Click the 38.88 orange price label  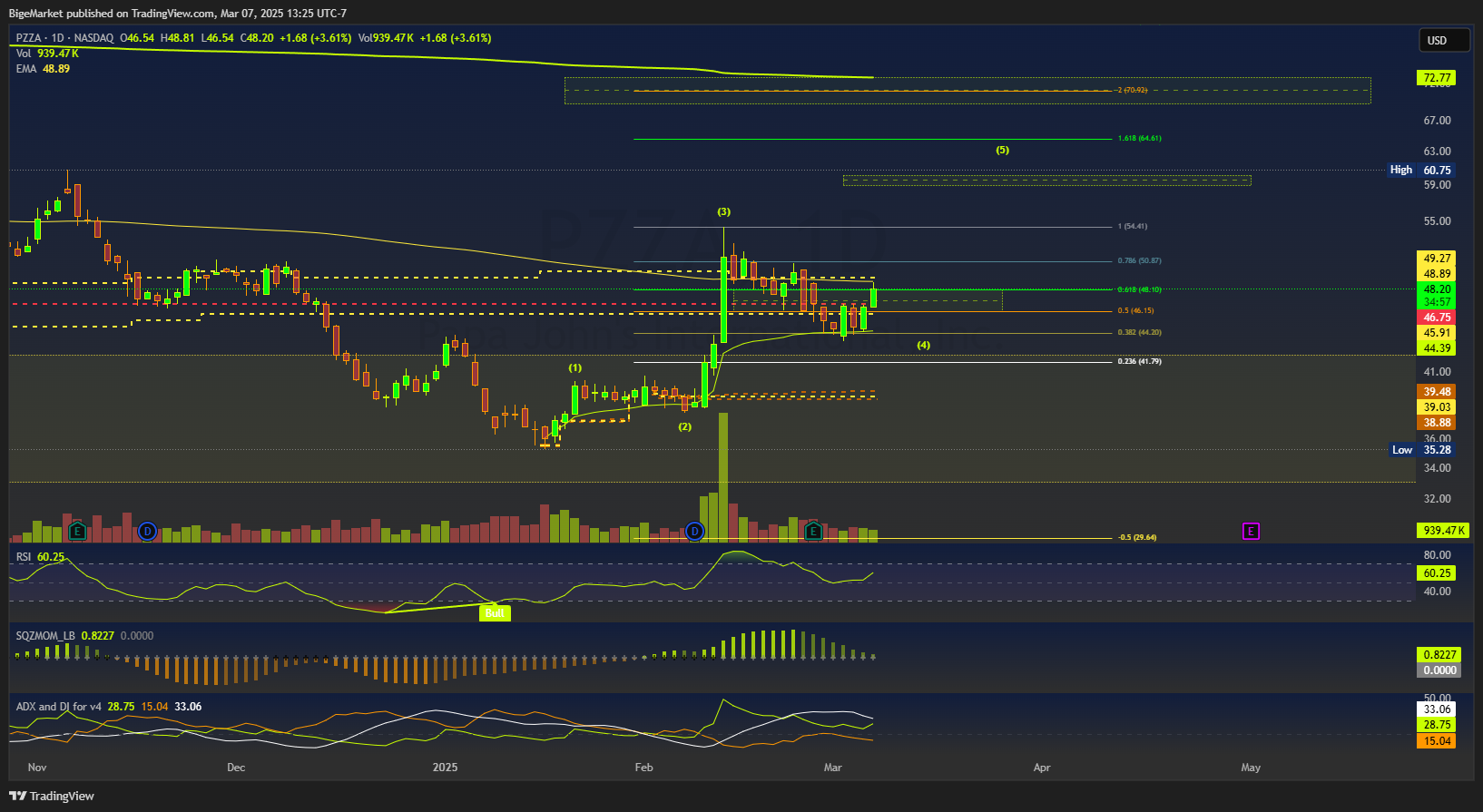(1437, 423)
